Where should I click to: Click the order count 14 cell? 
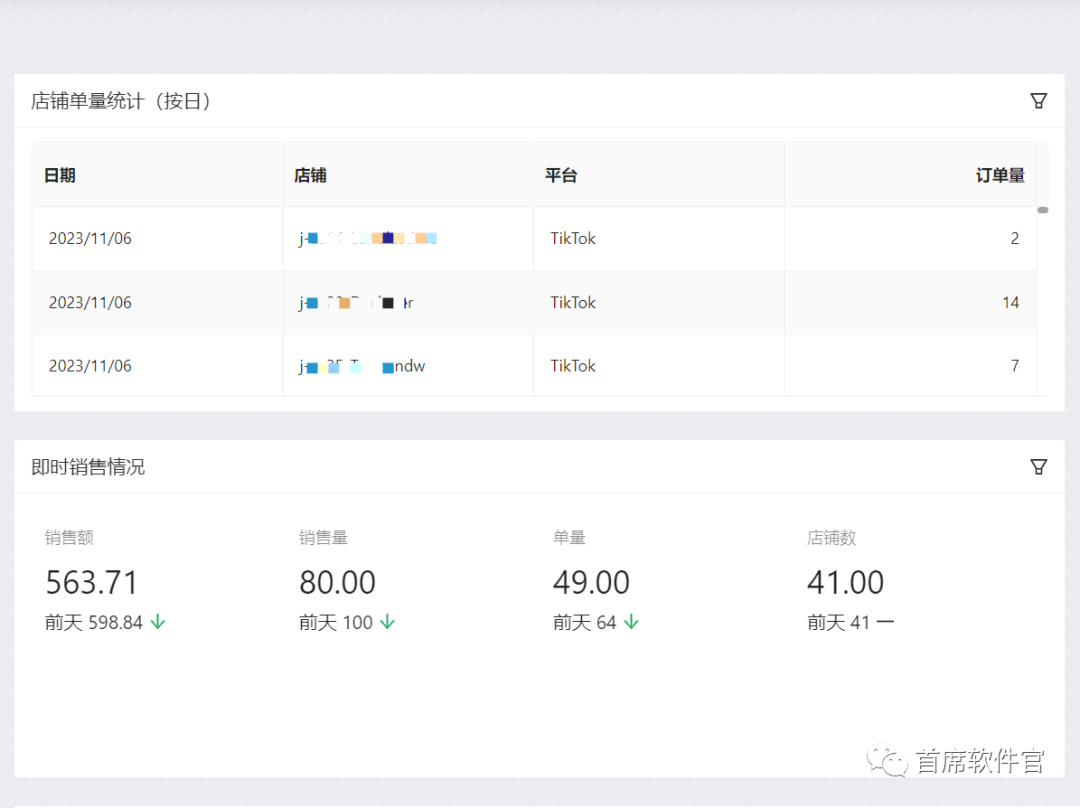pyautogui.click(x=1010, y=302)
